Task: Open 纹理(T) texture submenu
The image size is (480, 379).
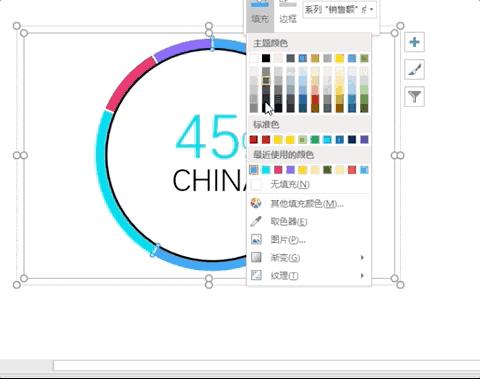Action: [x=309, y=275]
